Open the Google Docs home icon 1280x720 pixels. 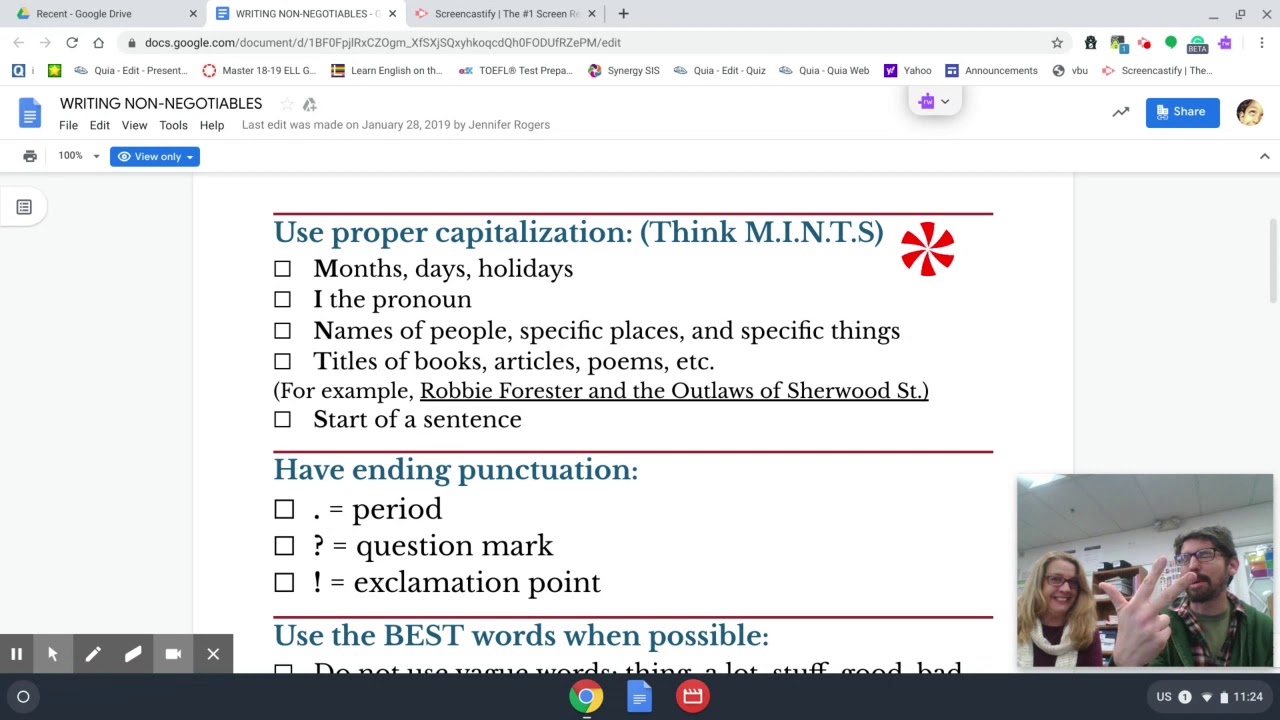[x=30, y=113]
